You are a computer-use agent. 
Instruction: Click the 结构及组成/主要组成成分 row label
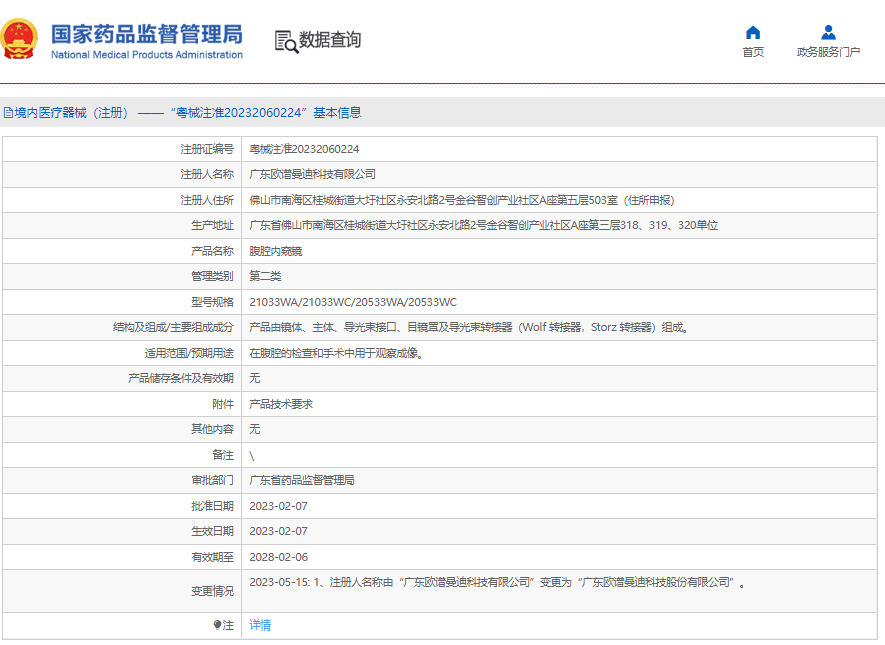[173, 327]
